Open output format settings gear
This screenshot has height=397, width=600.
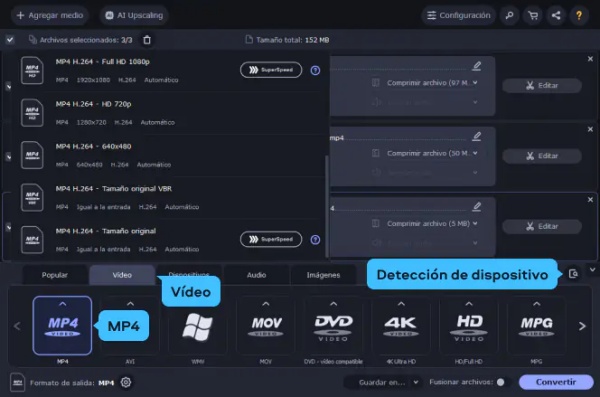point(126,382)
